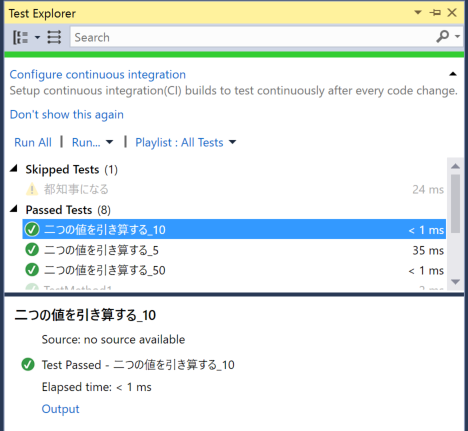Click Elapsed time: < 1 ms text
Image resolution: width=468 pixels, height=431 pixels.
pos(97,387)
